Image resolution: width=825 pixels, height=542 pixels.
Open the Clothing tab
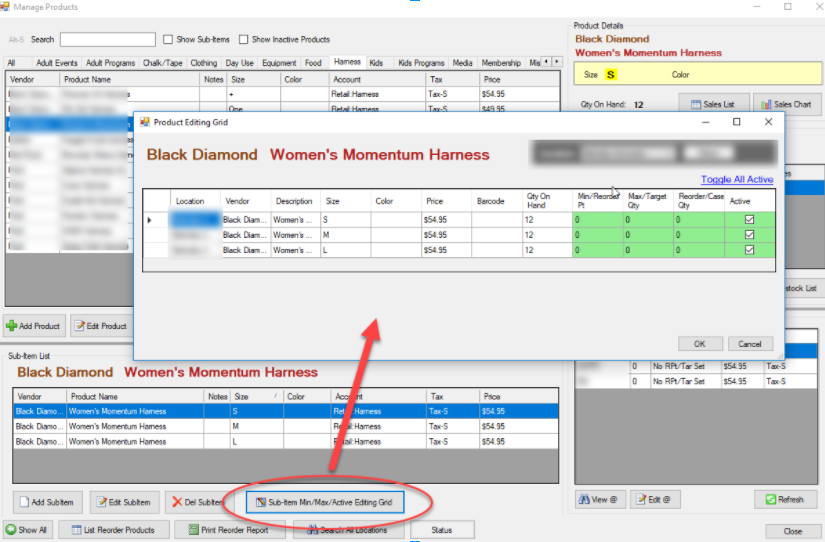(x=204, y=63)
